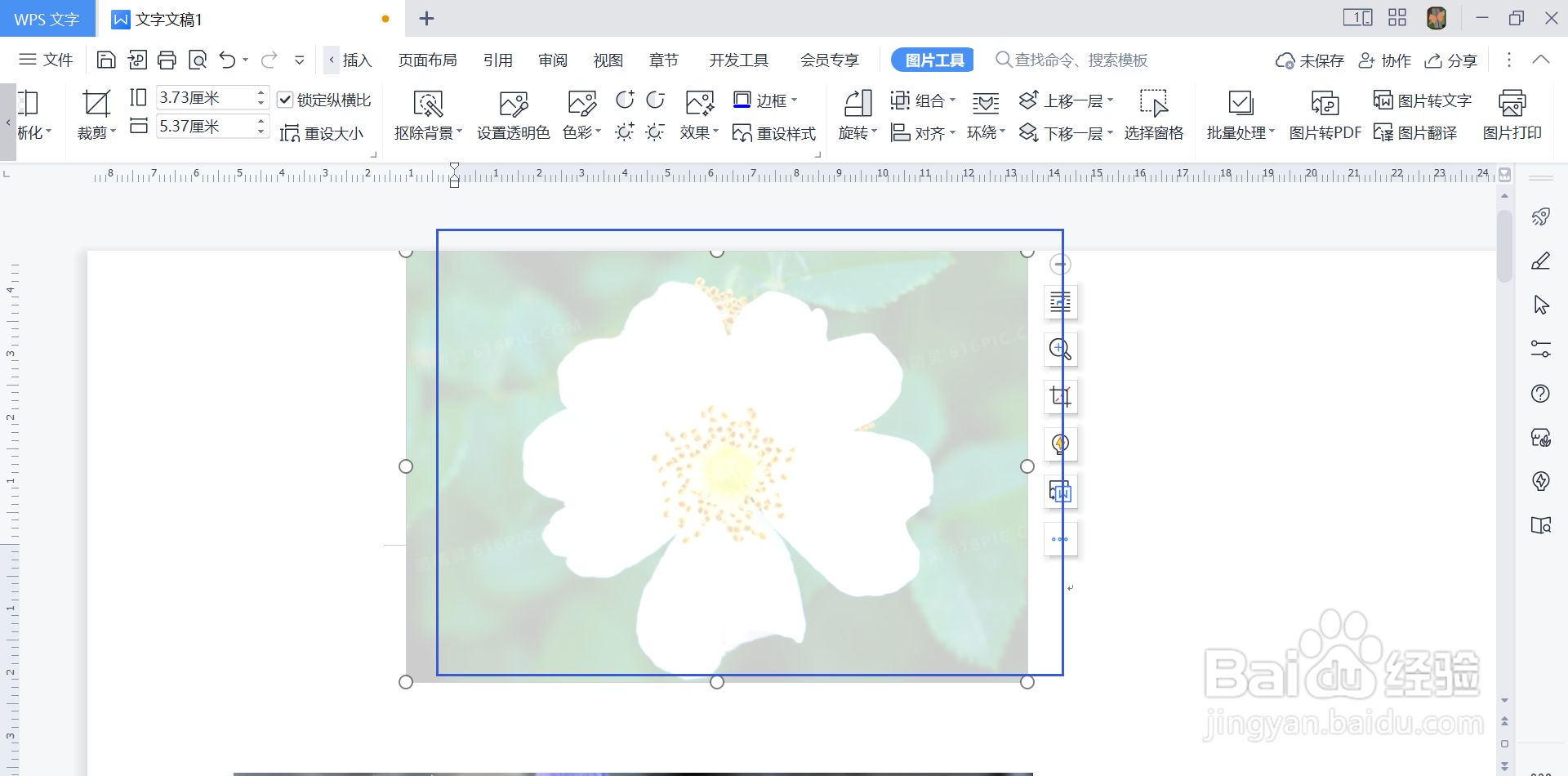Click the Share (分享) button

[1450, 60]
